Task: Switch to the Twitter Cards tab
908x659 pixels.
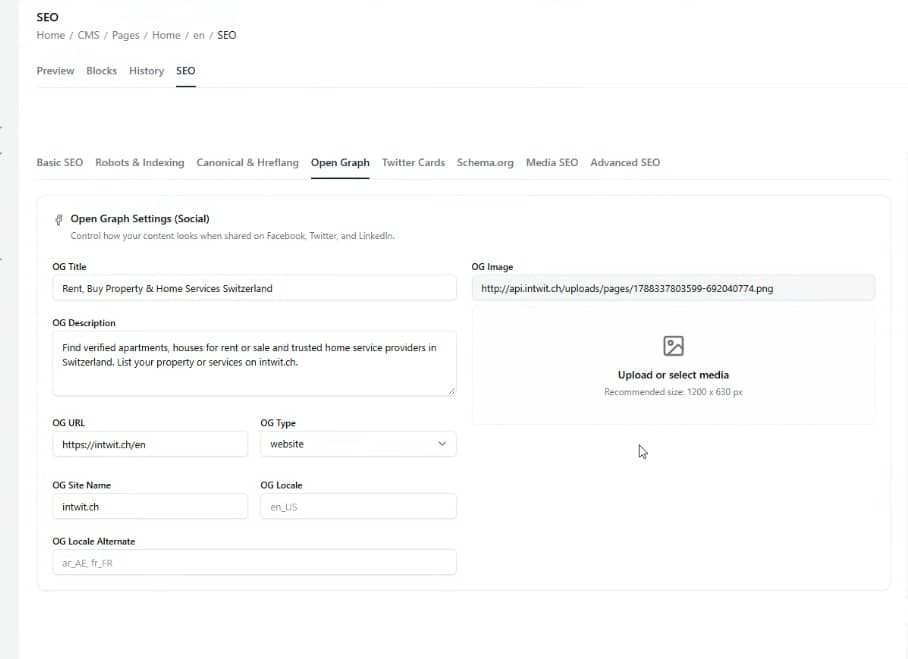Action: (x=413, y=163)
